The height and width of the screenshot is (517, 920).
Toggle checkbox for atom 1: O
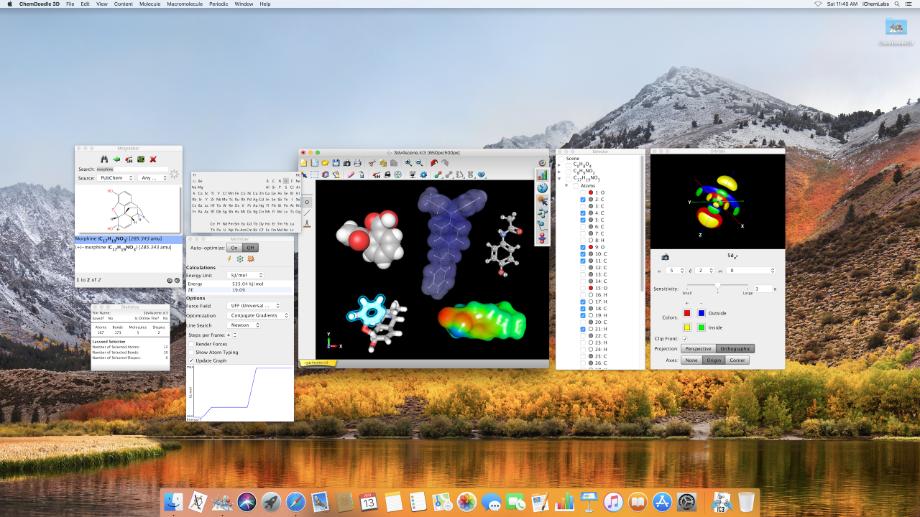click(583, 192)
